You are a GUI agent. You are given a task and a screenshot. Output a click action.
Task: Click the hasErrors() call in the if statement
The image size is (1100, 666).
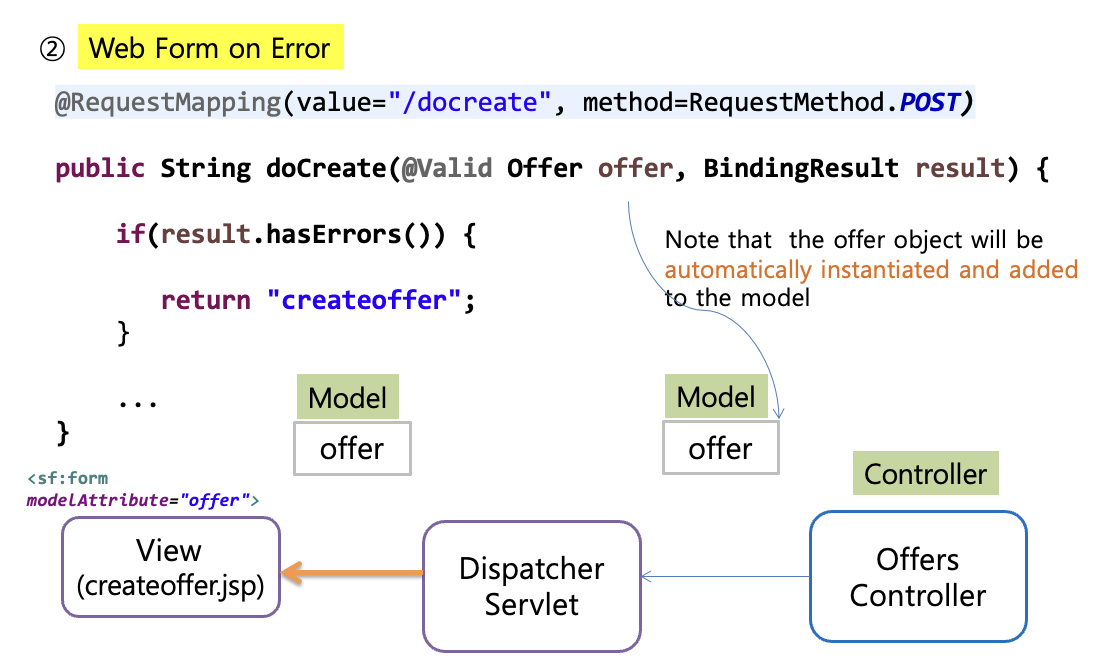coord(355,234)
